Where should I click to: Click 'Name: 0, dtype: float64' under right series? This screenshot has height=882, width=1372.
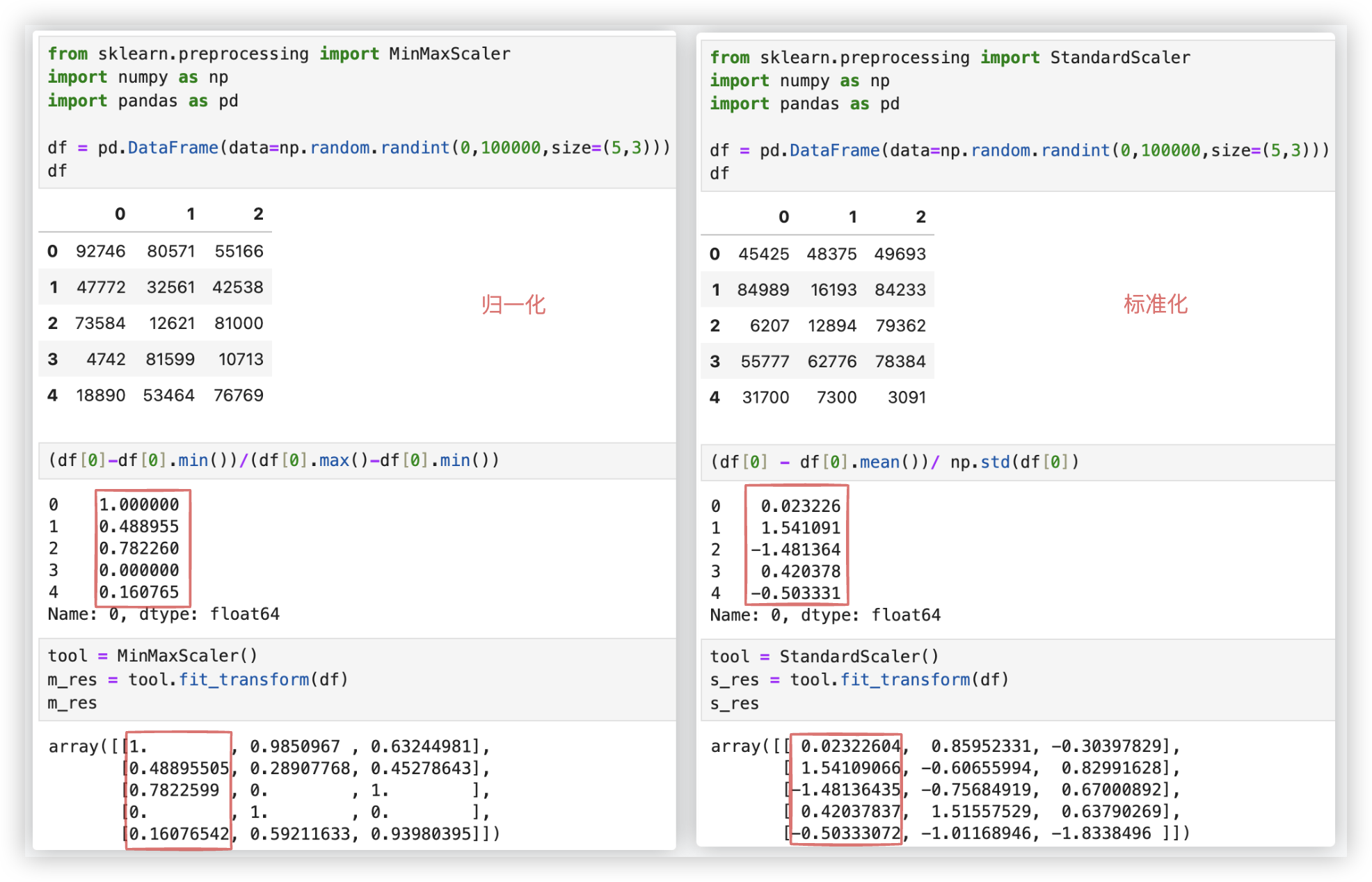coord(825,616)
